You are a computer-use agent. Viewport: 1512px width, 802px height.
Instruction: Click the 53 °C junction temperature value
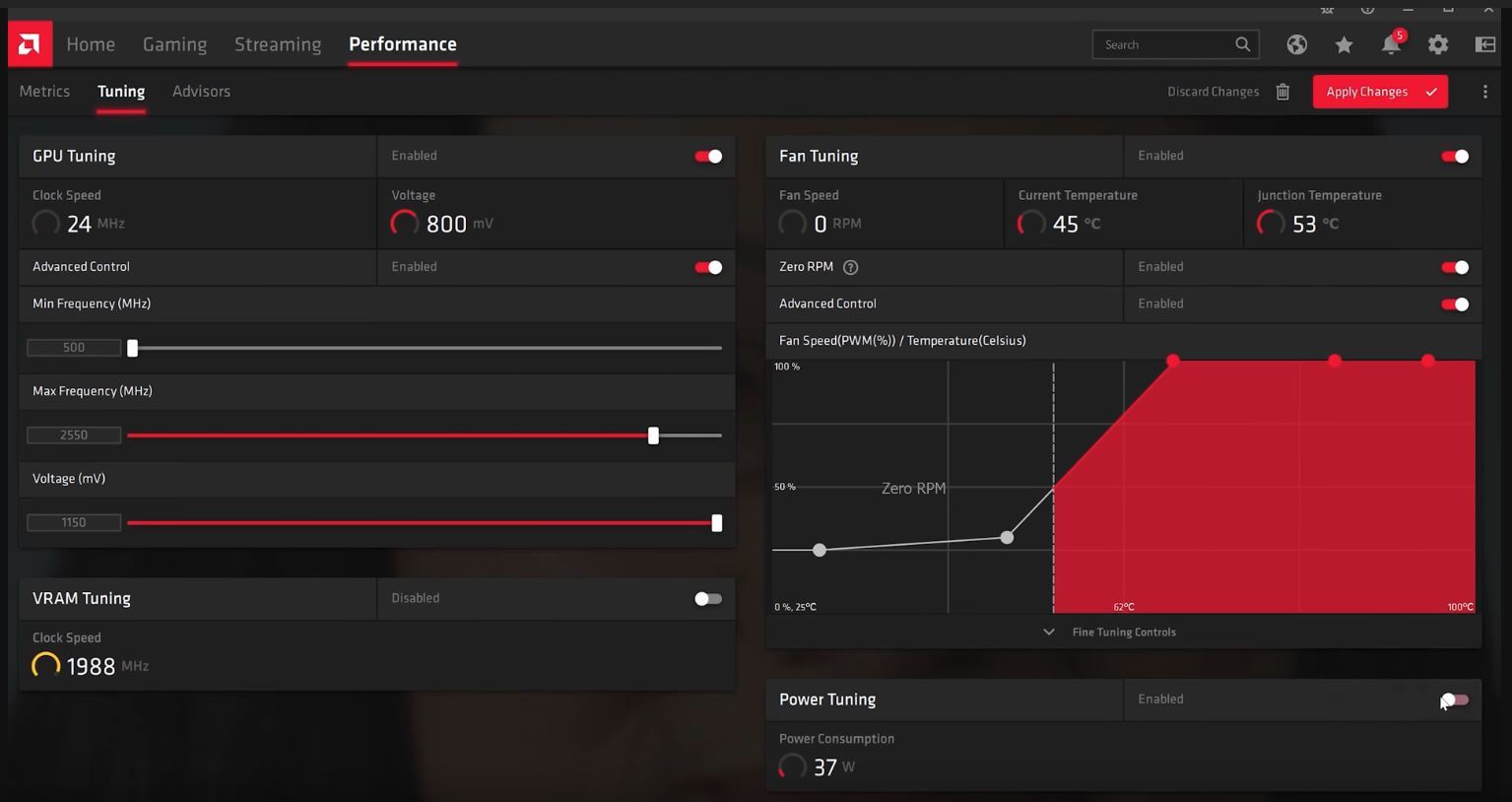point(1315,225)
